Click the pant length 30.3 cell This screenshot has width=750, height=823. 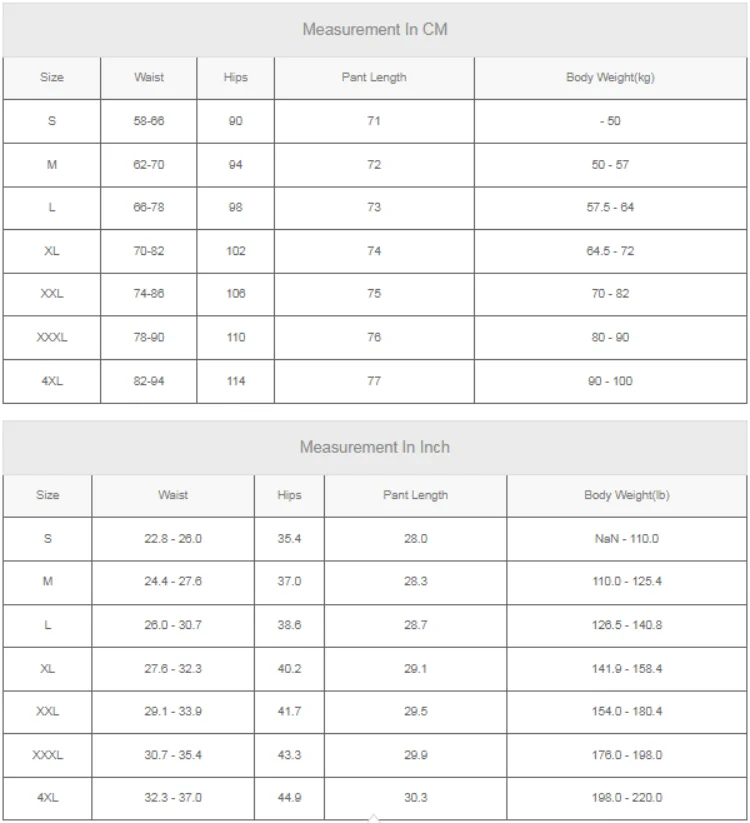coord(415,798)
